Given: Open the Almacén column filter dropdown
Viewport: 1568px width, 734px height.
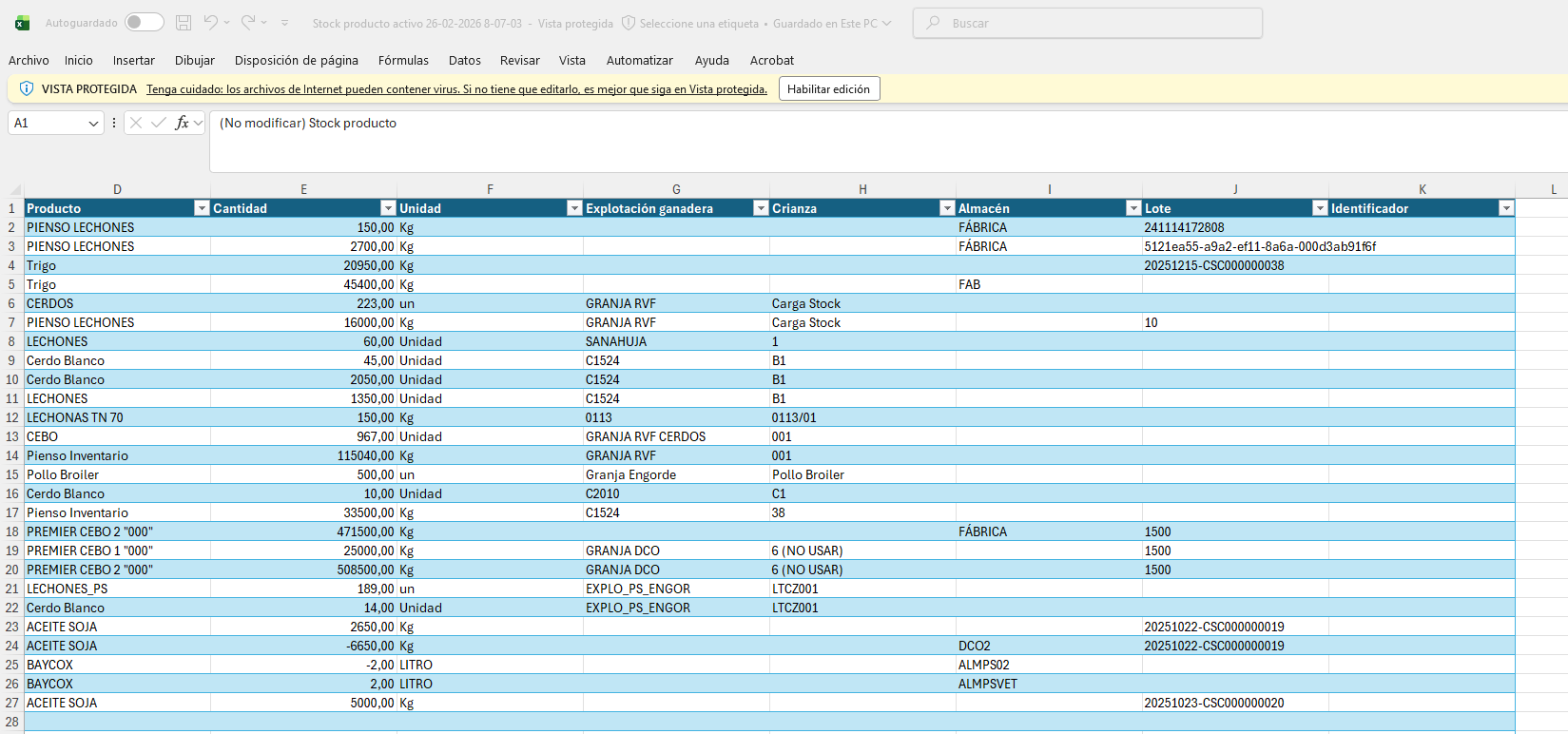Looking at the screenshot, I should click(x=1132, y=208).
